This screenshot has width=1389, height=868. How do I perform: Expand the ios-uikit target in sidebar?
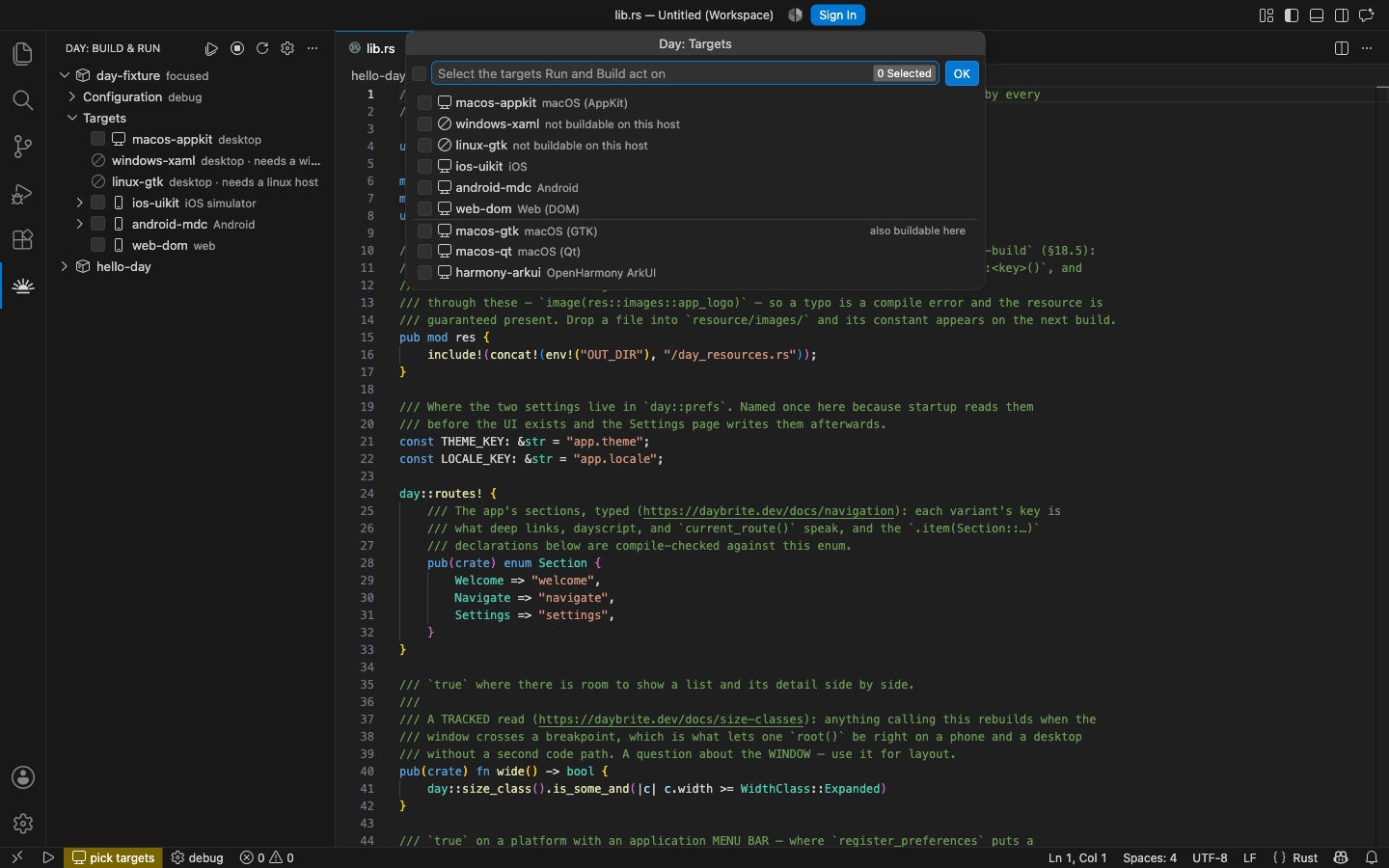[80, 203]
